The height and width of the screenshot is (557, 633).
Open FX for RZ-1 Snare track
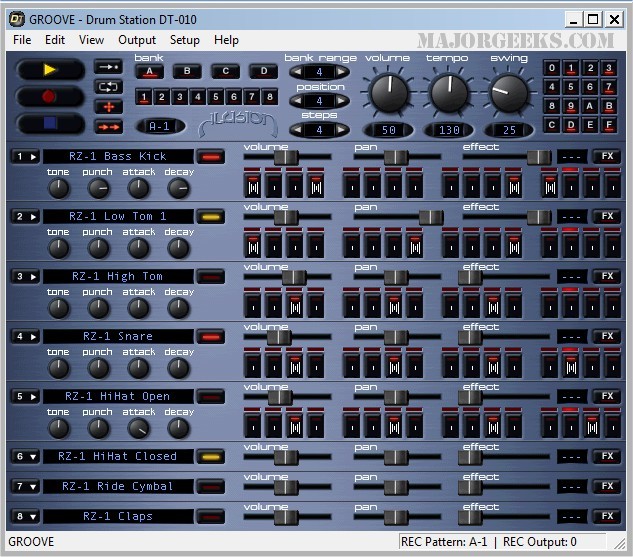click(x=605, y=337)
